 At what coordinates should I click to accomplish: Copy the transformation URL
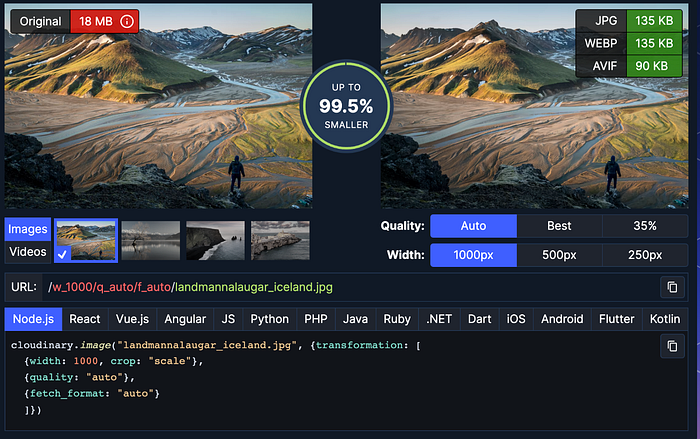(x=672, y=287)
